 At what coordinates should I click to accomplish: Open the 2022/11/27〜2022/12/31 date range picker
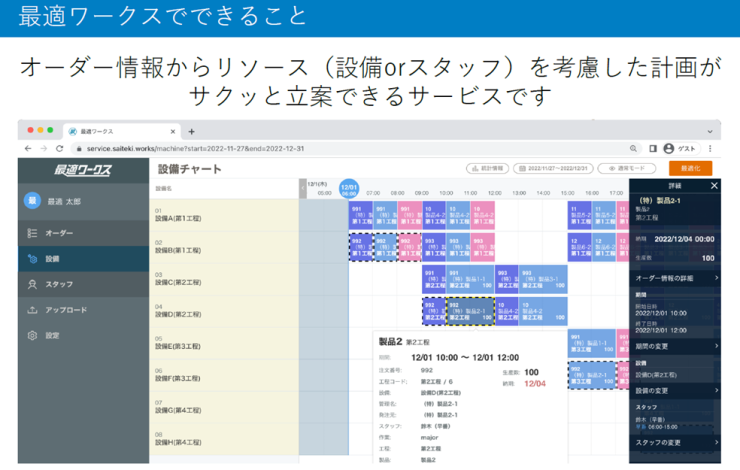[553, 168]
